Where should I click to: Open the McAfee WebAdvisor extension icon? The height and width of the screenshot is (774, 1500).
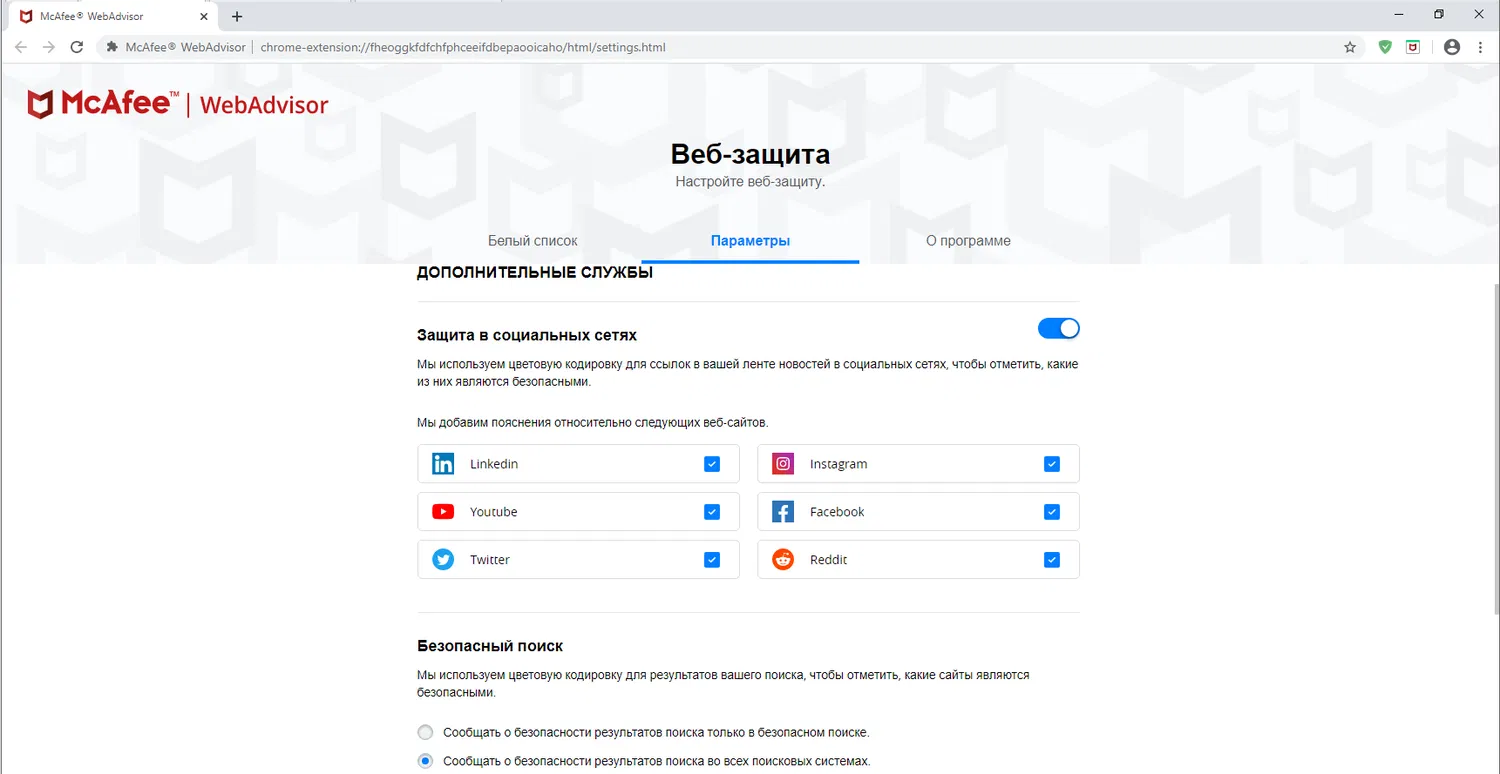coord(1413,47)
